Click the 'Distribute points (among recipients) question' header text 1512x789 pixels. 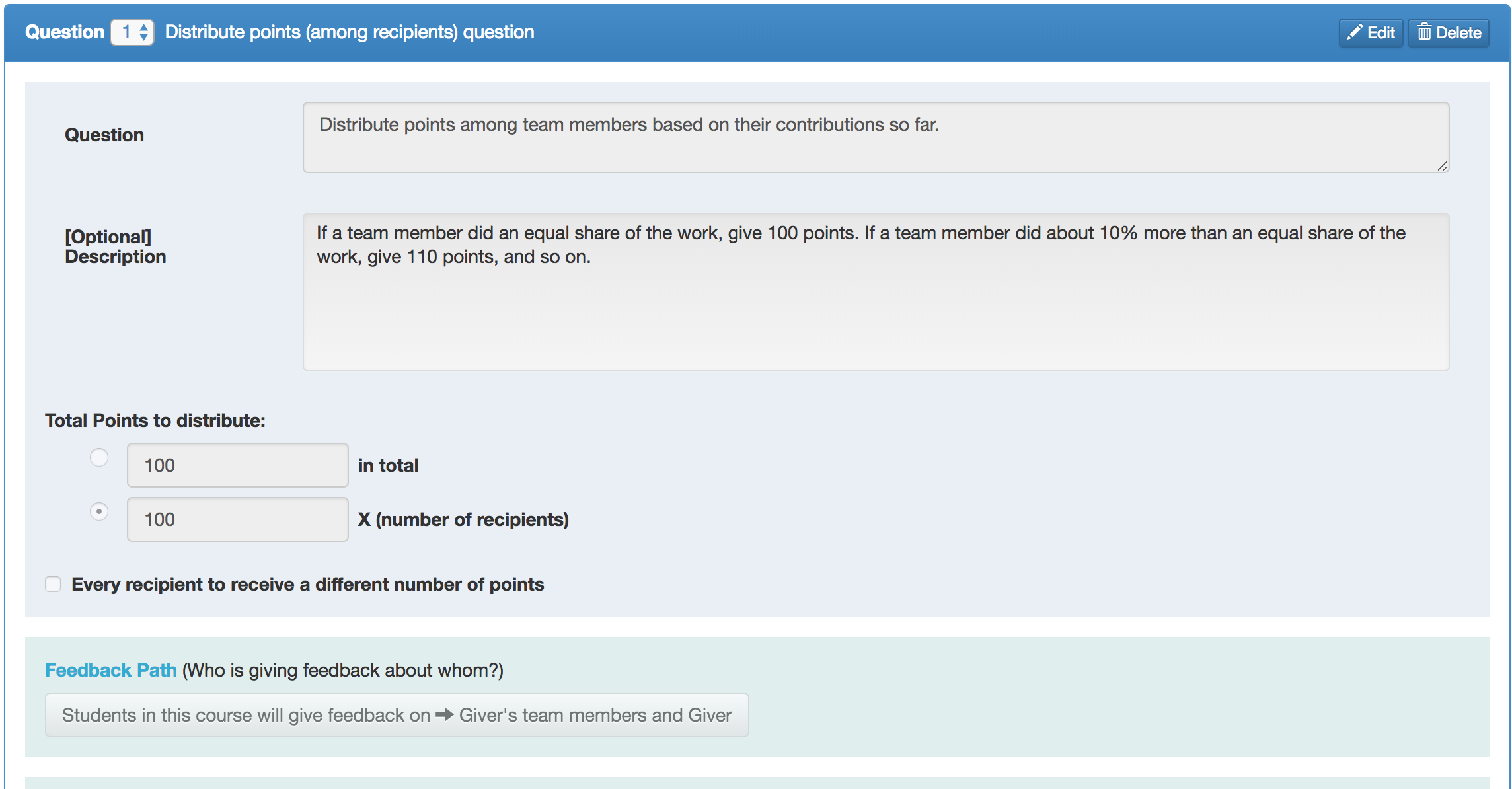[x=348, y=32]
